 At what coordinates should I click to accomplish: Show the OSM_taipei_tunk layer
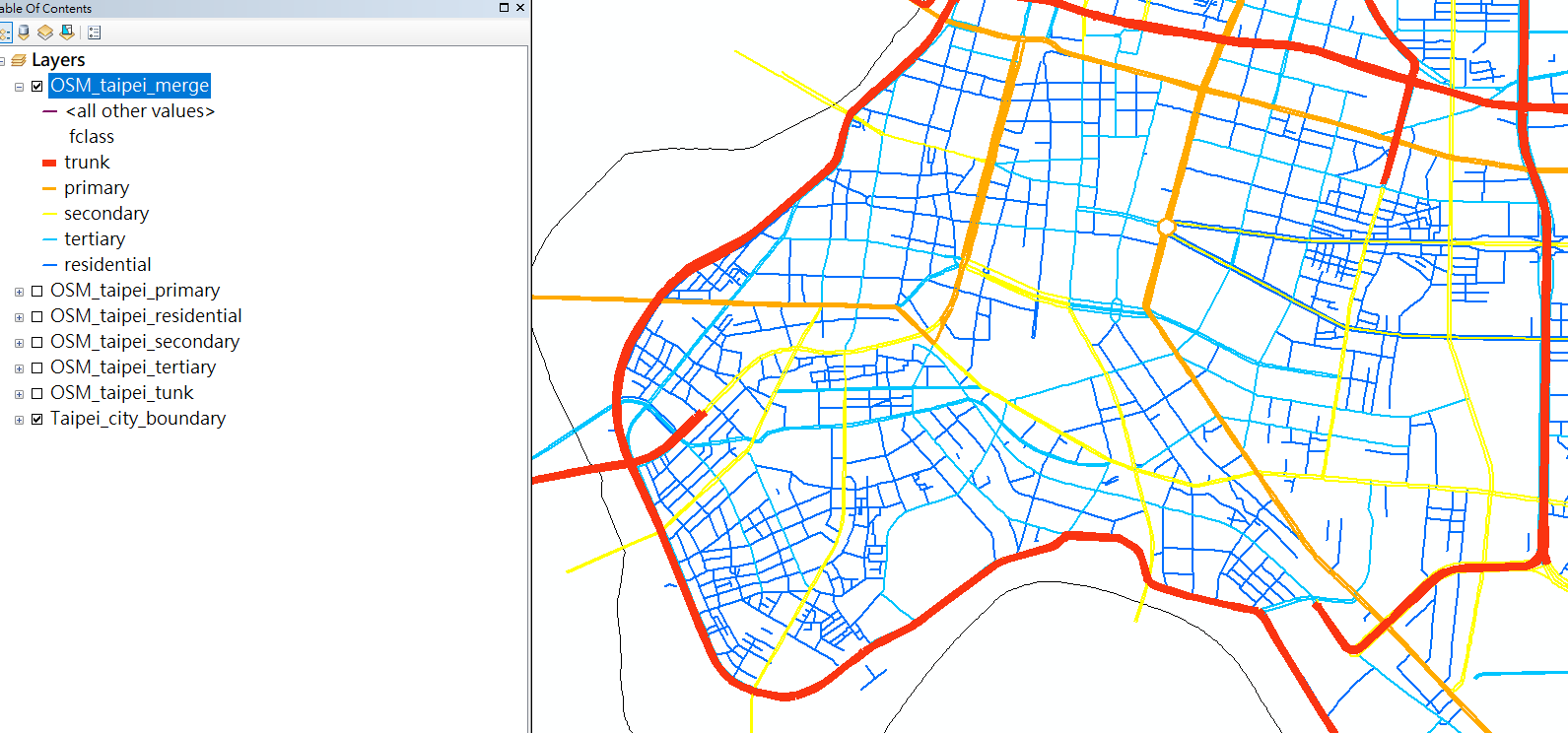[x=37, y=393]
